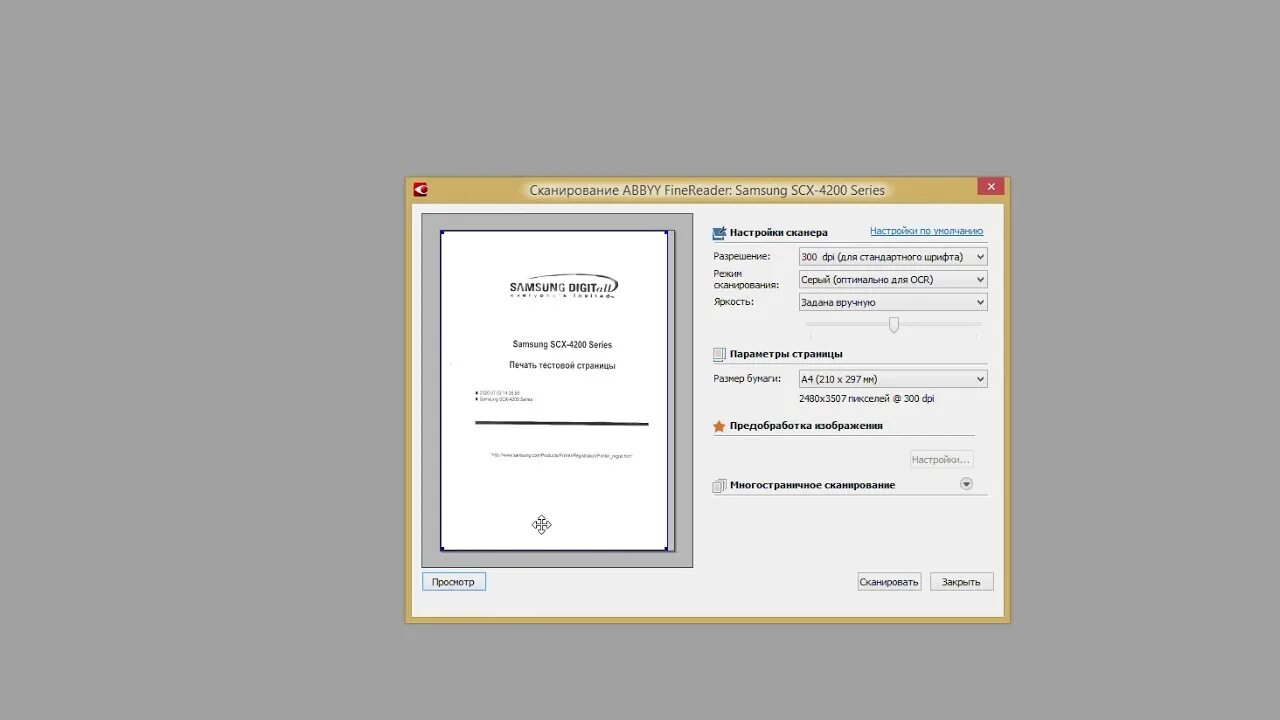This screenshot has width=1280, height=720.
Task: Click the Закрыть button
Action: point(961,582)
